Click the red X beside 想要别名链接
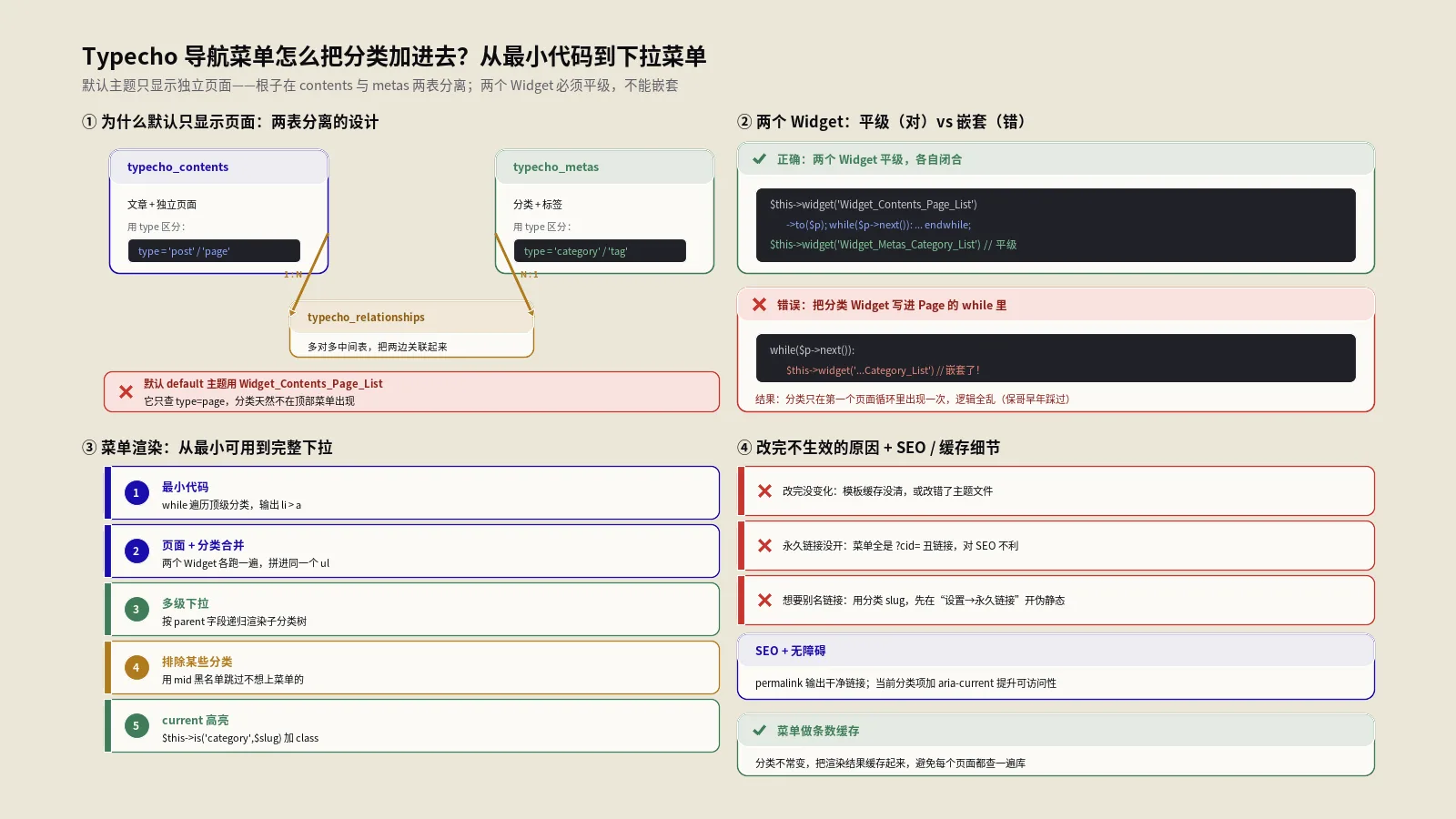The width and height of the screenshot is (1456, 819). pyautogui.click(x=764, y=601)
